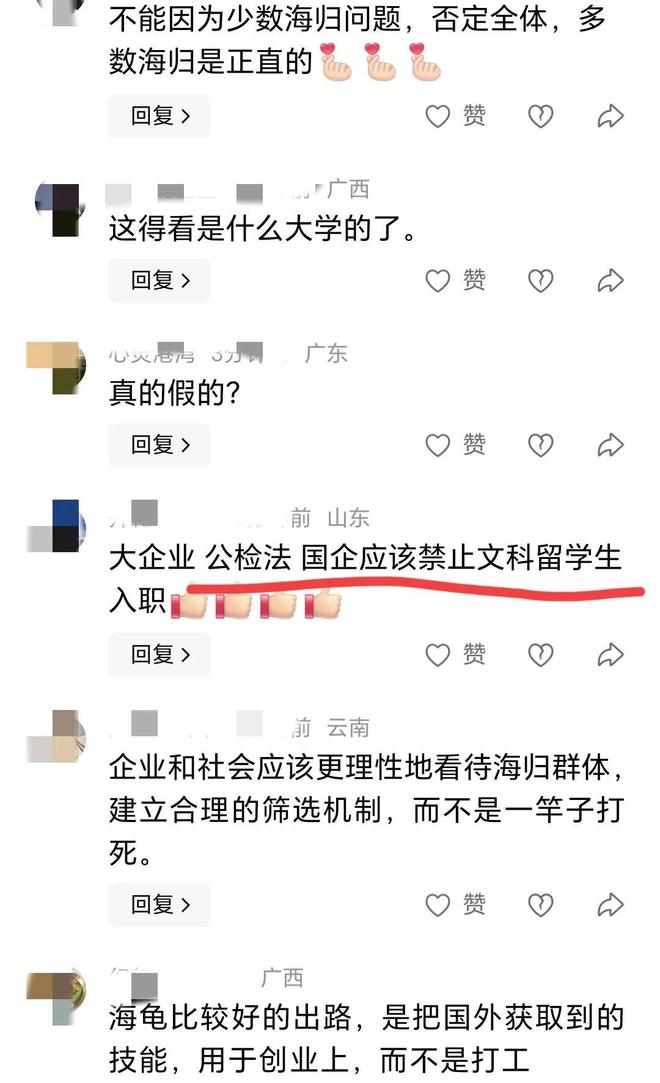This screenshot has height=1083, width=660.
Task: Expand reply under 一竿子打死 comment
Action: (x=159, y=905)
